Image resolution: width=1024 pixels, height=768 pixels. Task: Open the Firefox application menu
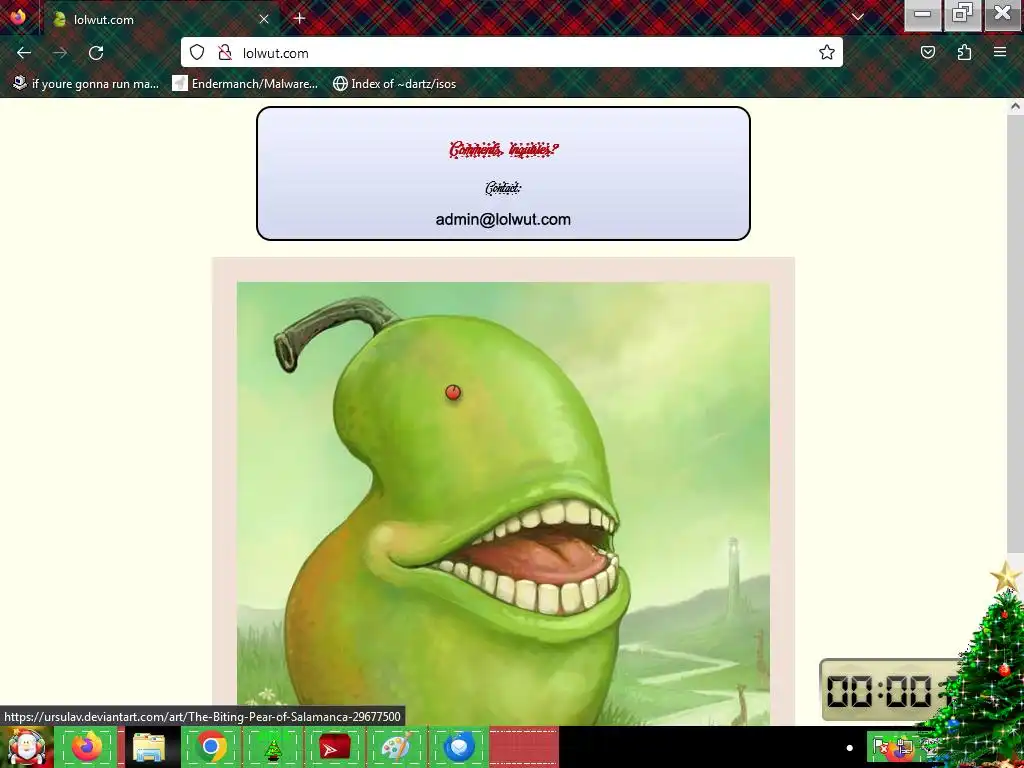1000,52
